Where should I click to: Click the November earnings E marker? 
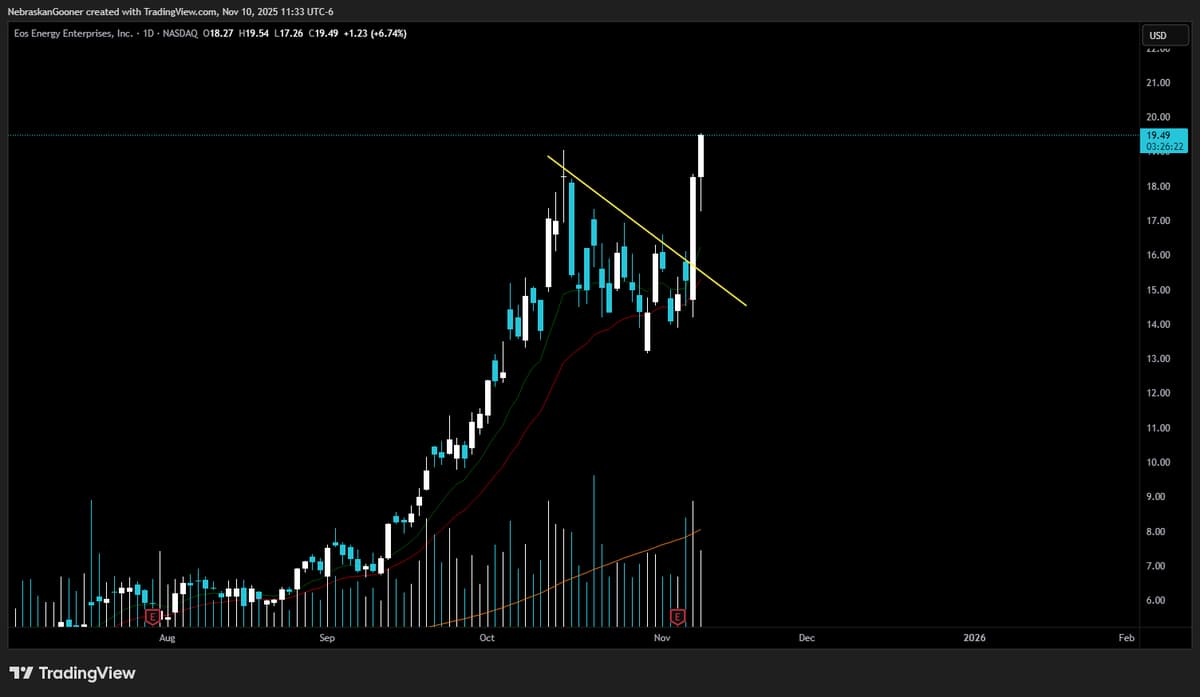coord(678,616)
